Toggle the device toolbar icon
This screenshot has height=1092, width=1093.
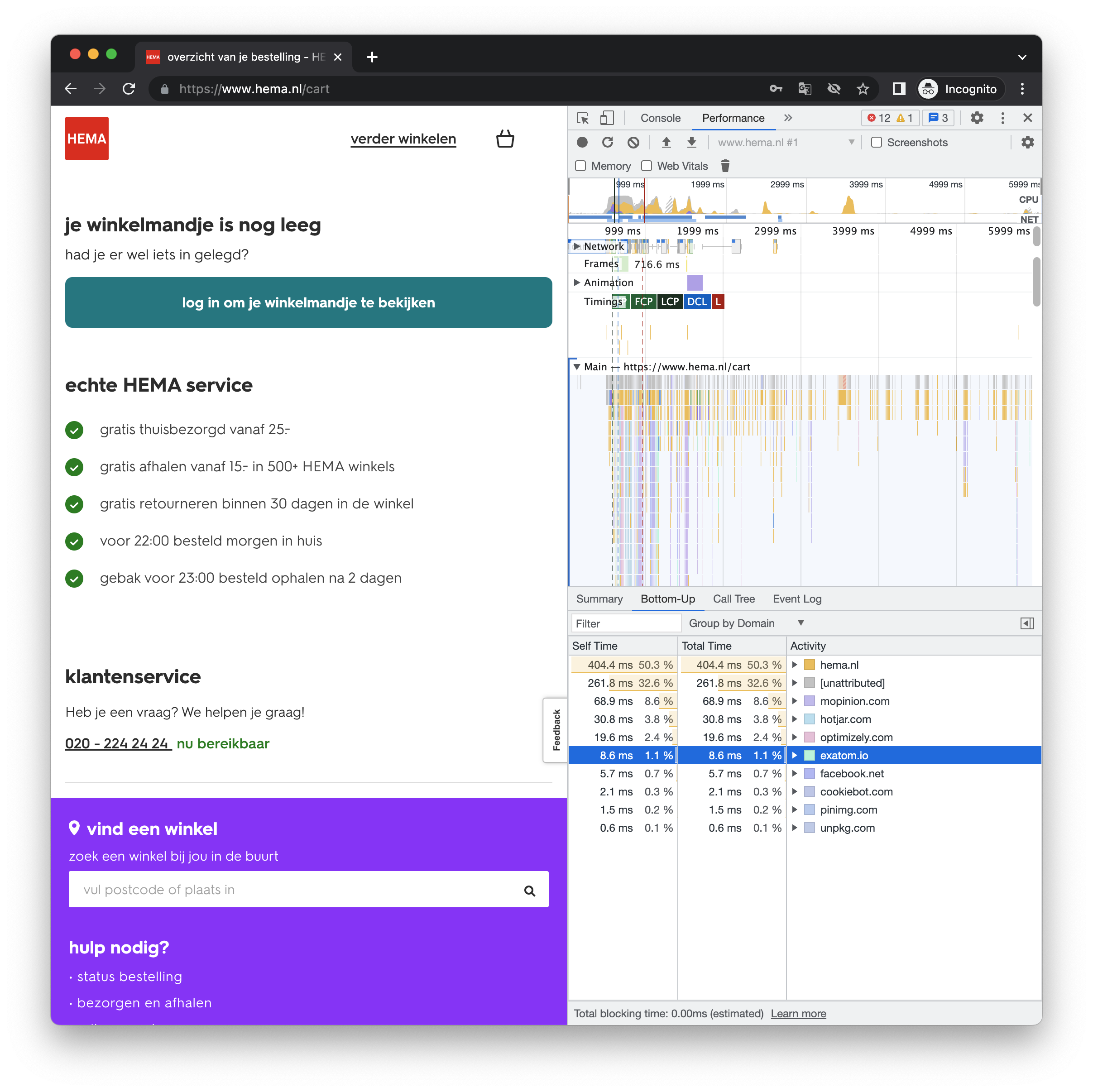click(606, 118)
